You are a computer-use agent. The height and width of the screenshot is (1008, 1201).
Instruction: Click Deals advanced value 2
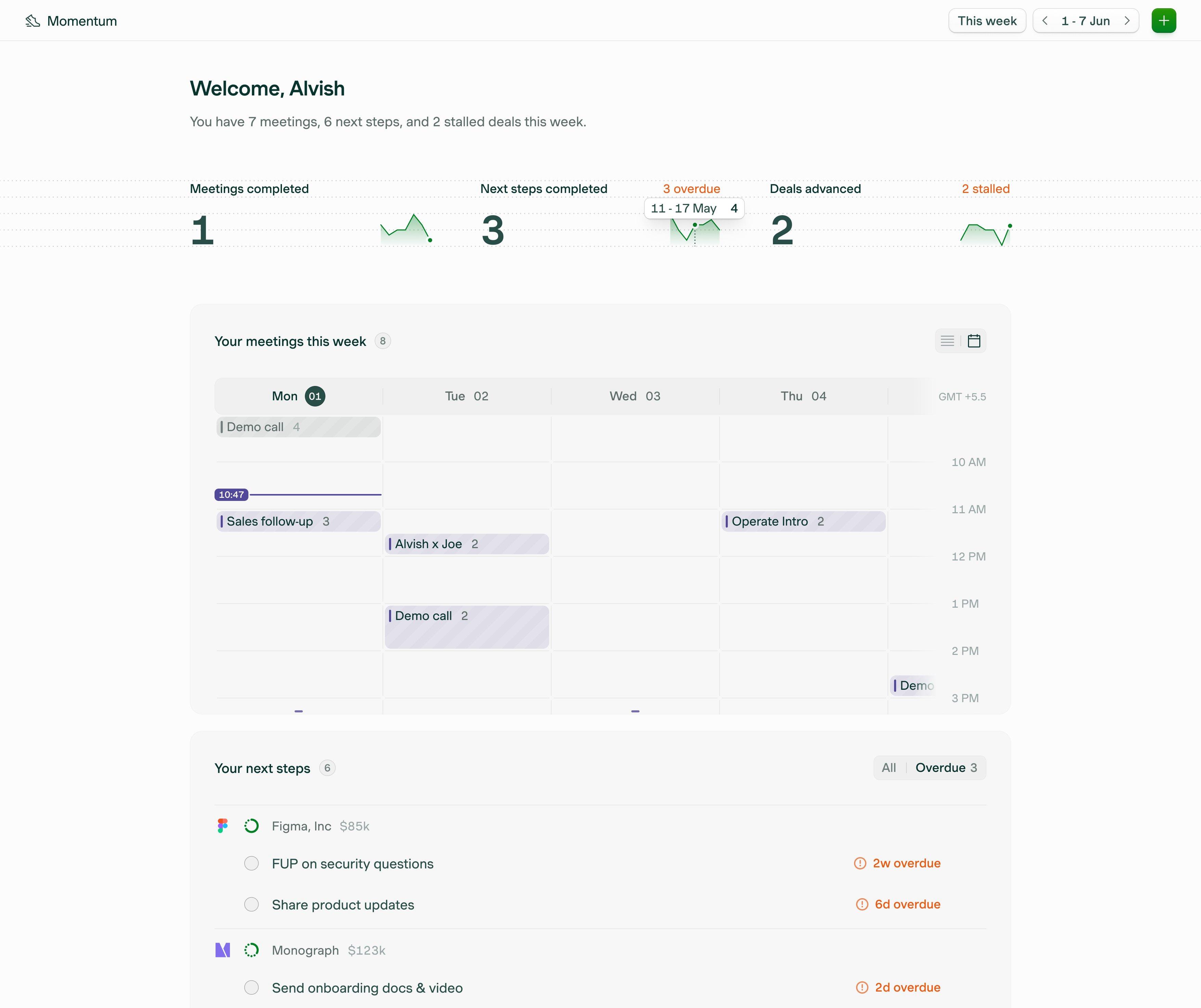point(783,230)
